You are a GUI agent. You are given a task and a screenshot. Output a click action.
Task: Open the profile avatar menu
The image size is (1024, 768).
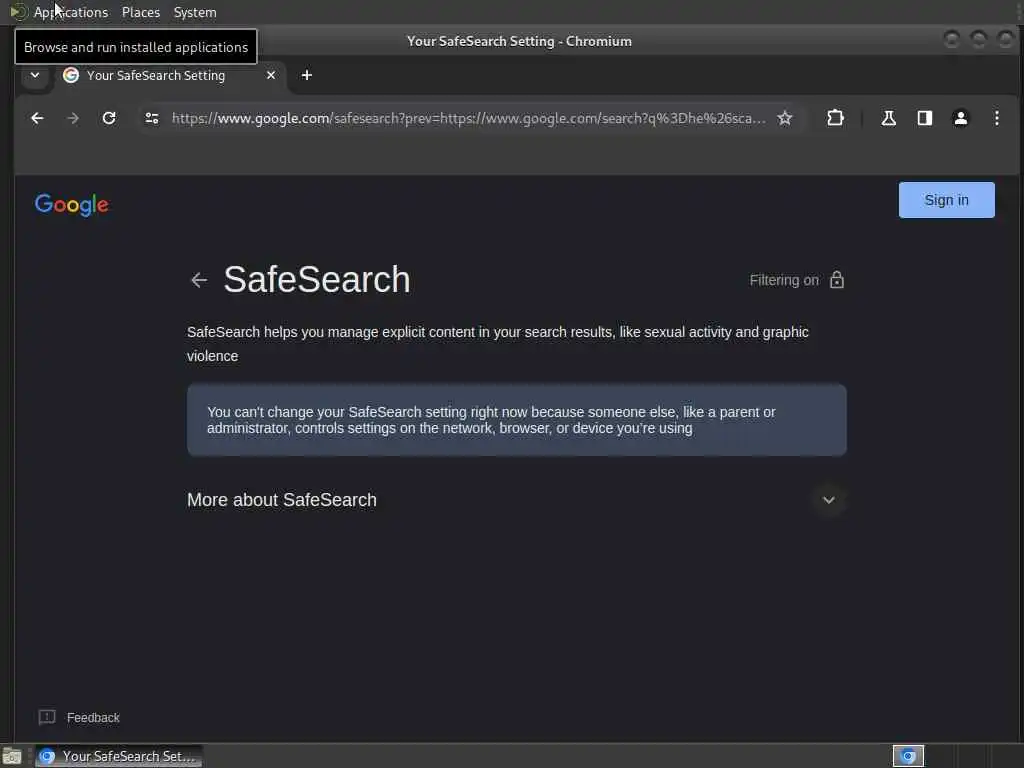pos(960,118)
